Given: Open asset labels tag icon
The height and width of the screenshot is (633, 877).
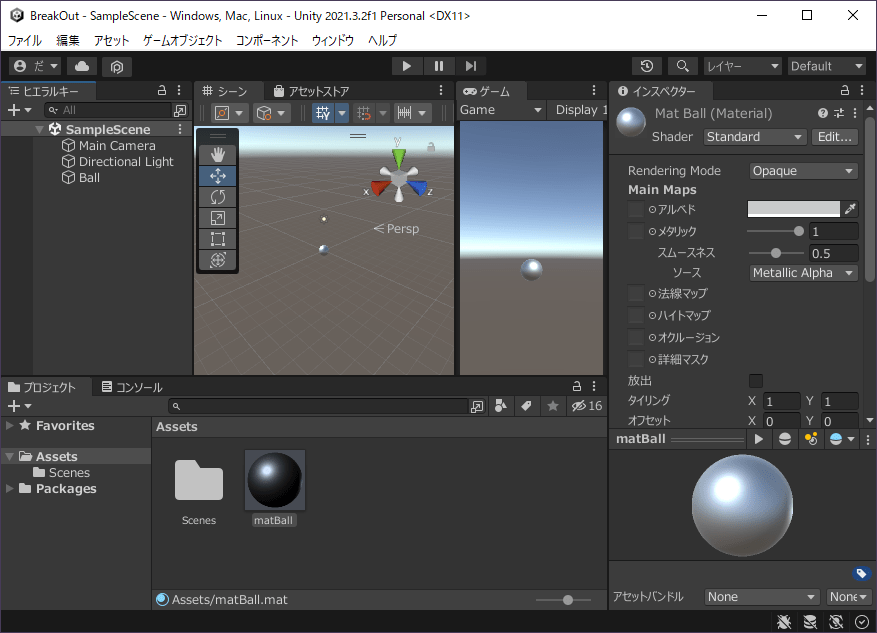Looking at the screenshot, I should pos(861,573).
